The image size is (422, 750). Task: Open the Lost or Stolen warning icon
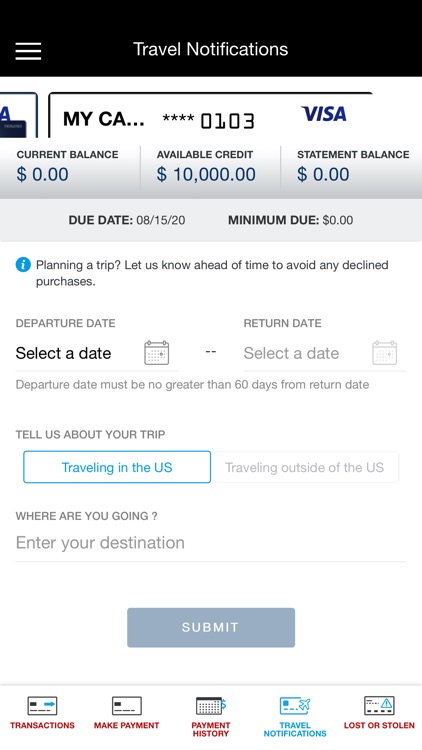click(x=379, y=706)
